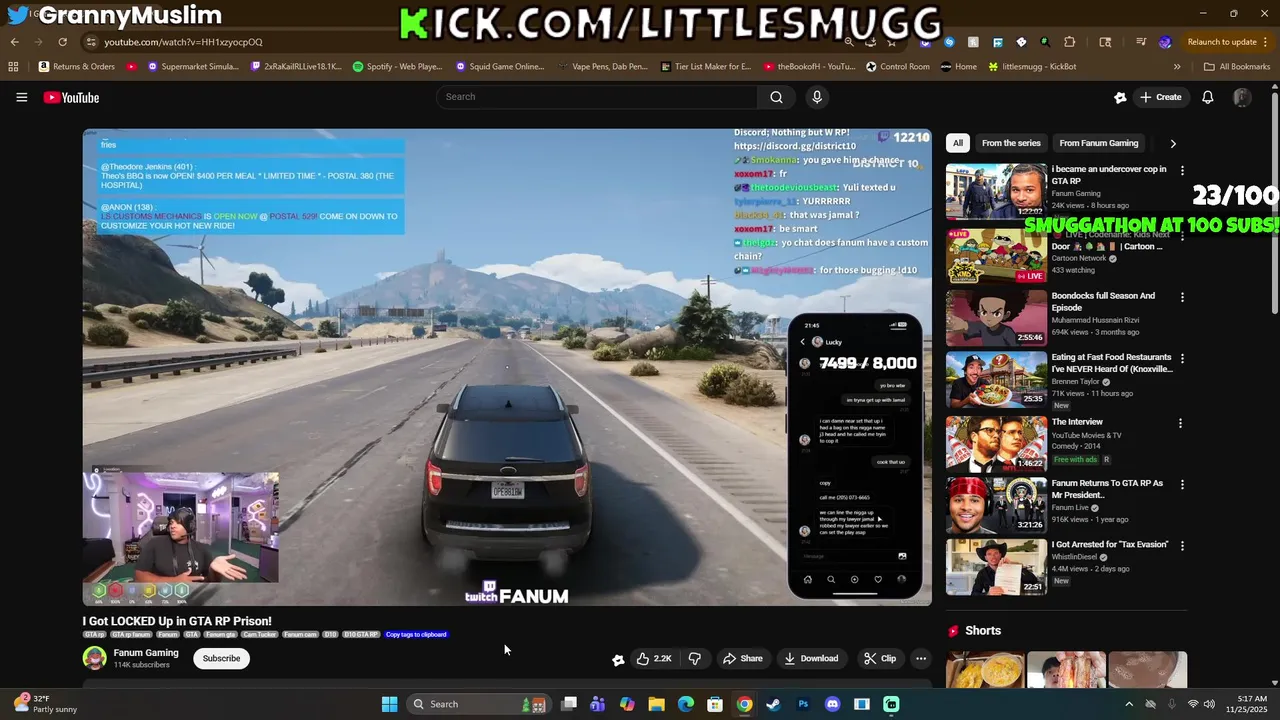
Task: Open Steam from the taskbar
Action: click(x=773, y=704)
